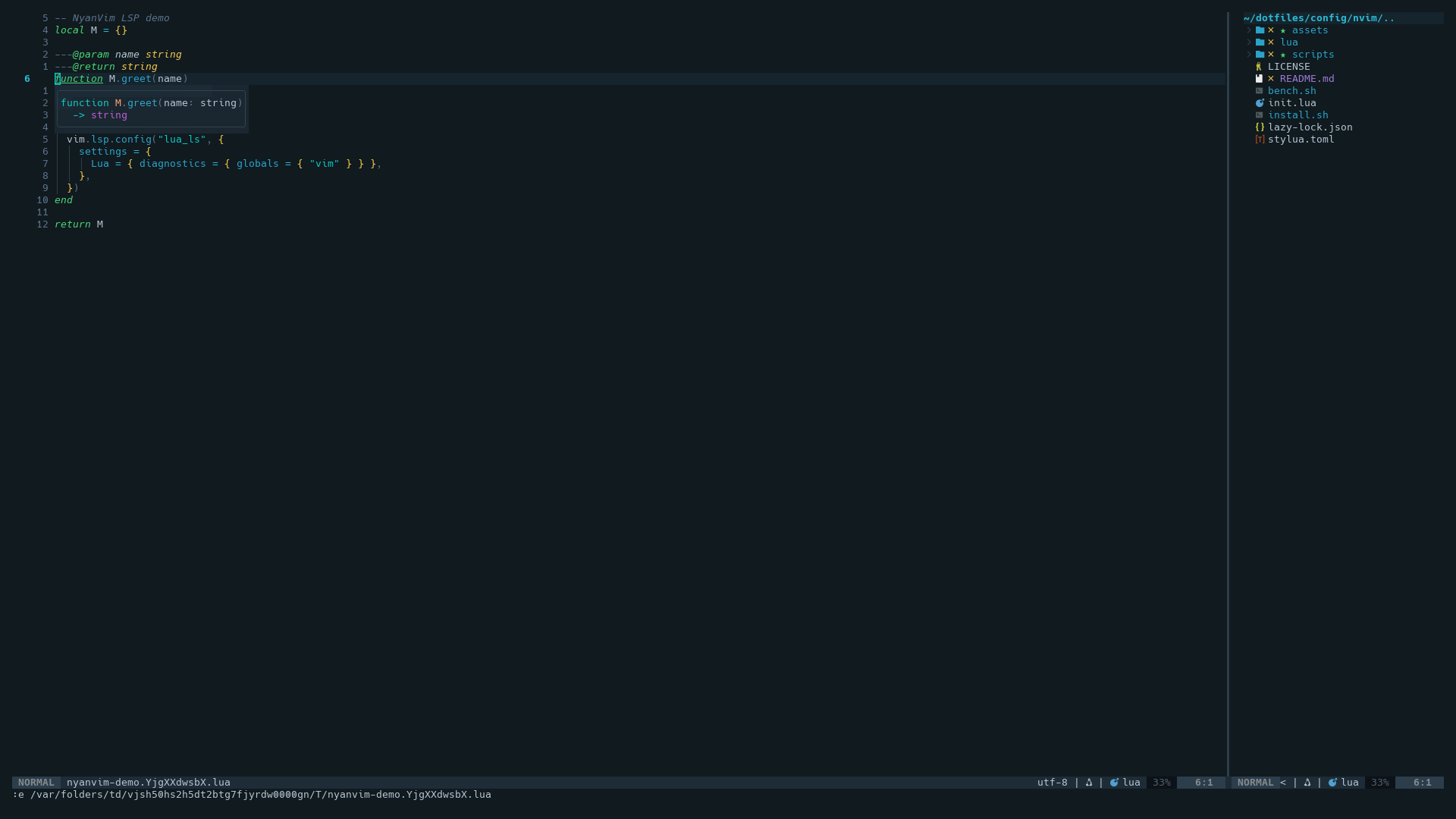
Task: Select the ~/dotfiles/config/nvim/.. root path
Action: tap(1319, 18)
